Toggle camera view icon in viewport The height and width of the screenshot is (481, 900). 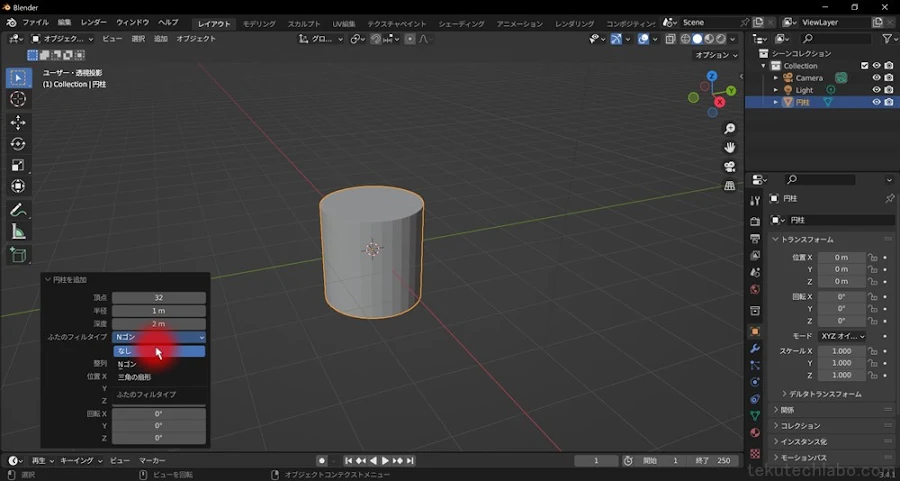730,166
